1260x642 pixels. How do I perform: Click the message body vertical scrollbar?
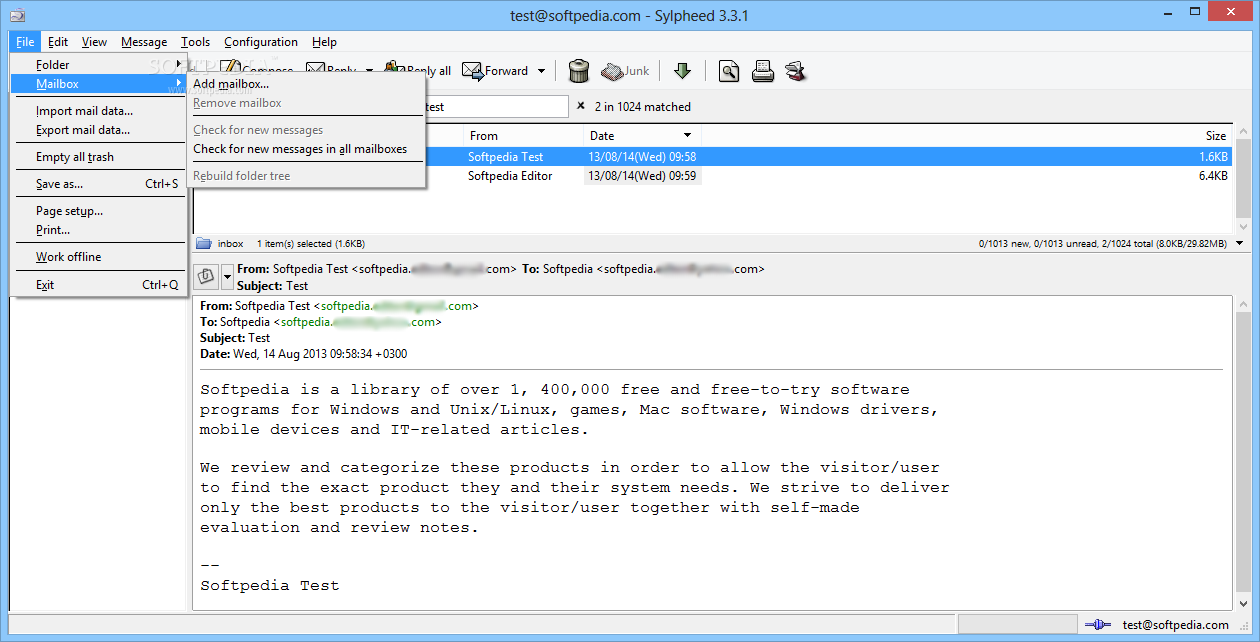pyautogui.click(x=1242, y=452)
